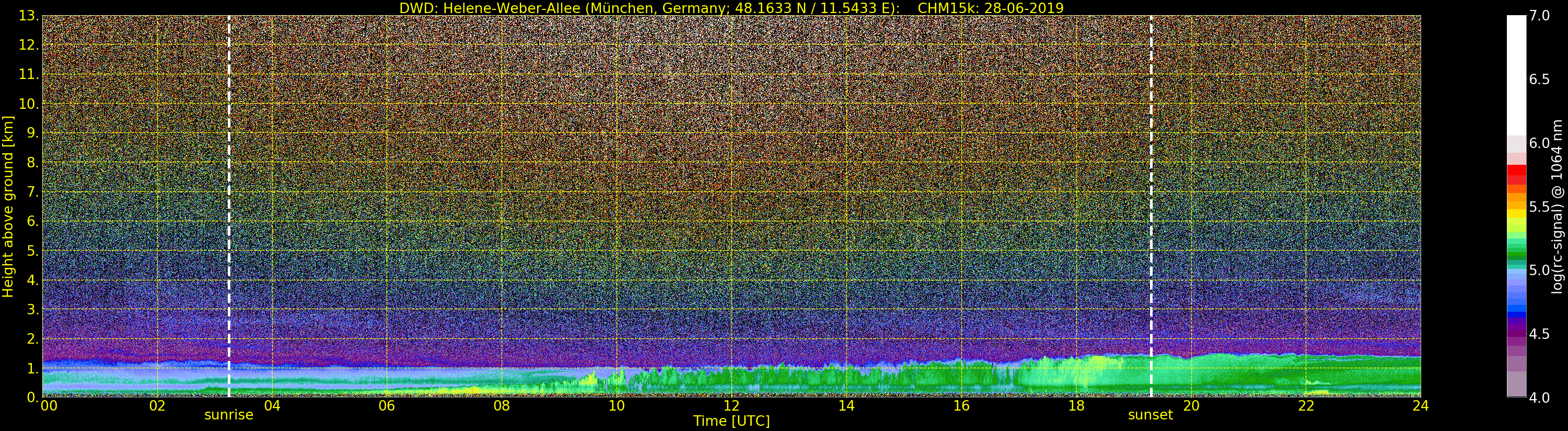Viewport: 1568px width, 431px height.
Task: Click the 24 time tick label
Action: pos(1420,405)
